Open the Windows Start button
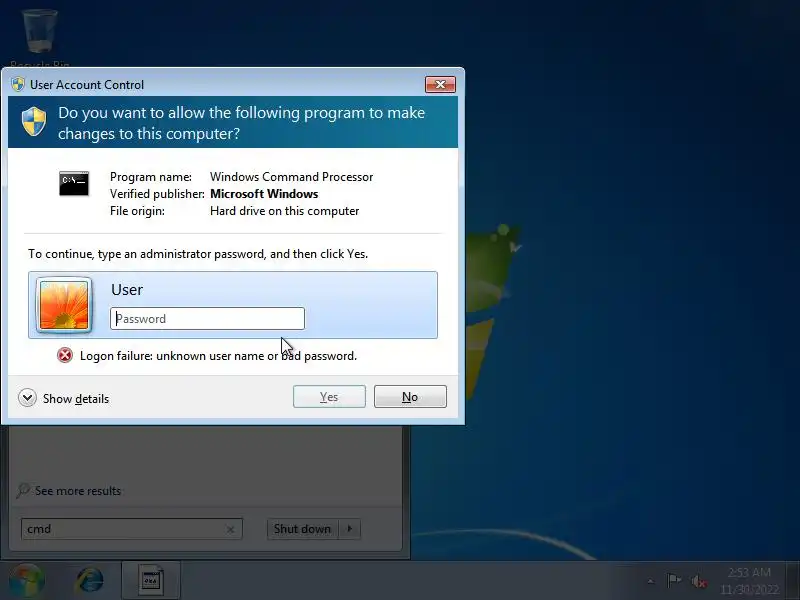This screenshot has width=800, height=600. click(x=27, y=581)
